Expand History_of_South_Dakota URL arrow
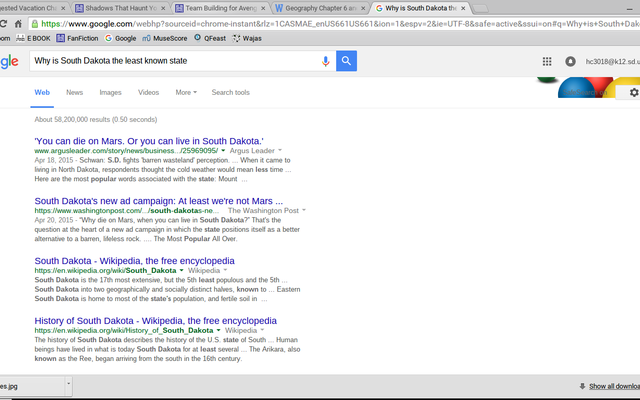Image resolution: width=640 pixels, height=400 pixels. [x=218, y=331]
